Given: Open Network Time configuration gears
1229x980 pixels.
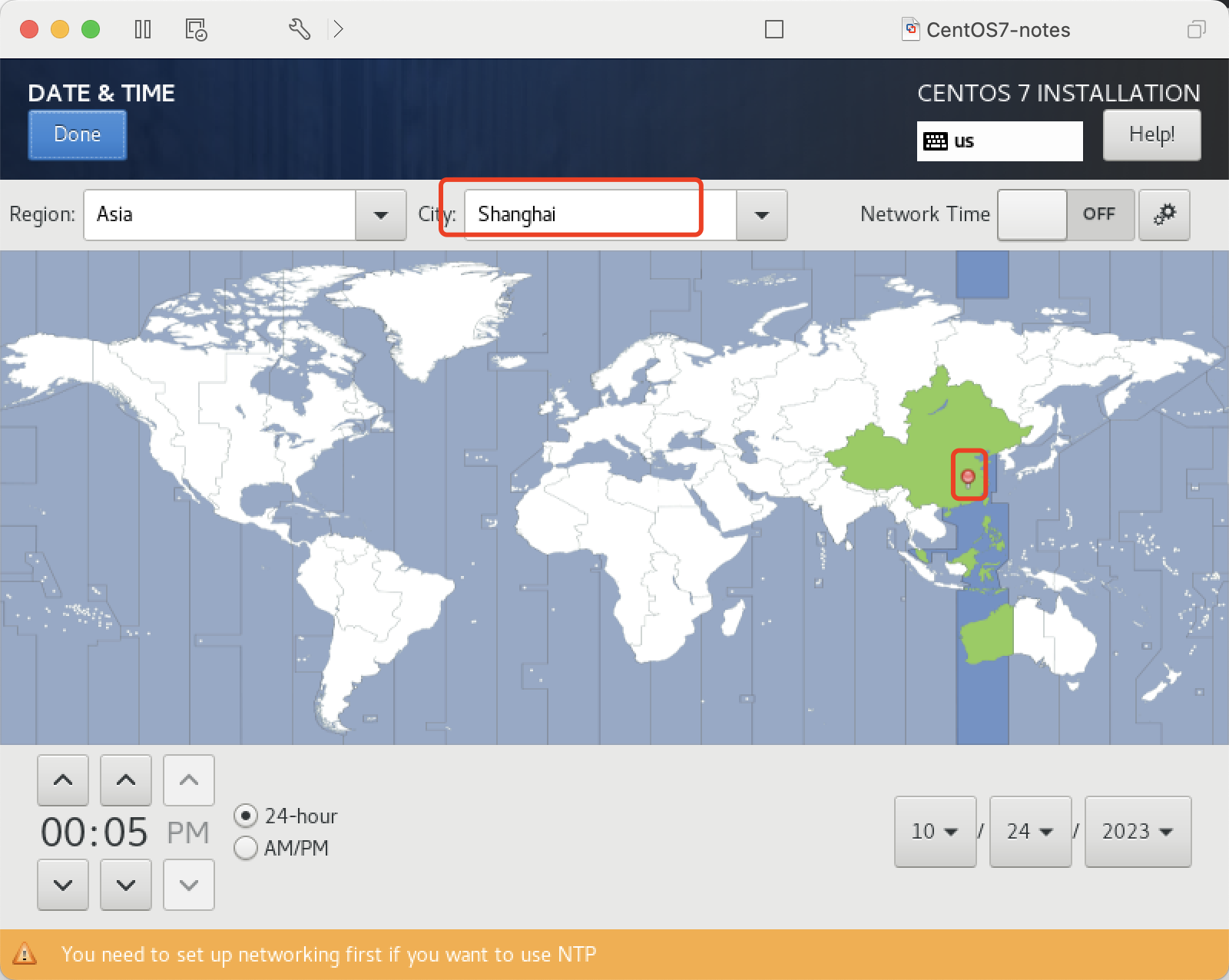Looking at the screenshot, I should [x=1164, y=214].
